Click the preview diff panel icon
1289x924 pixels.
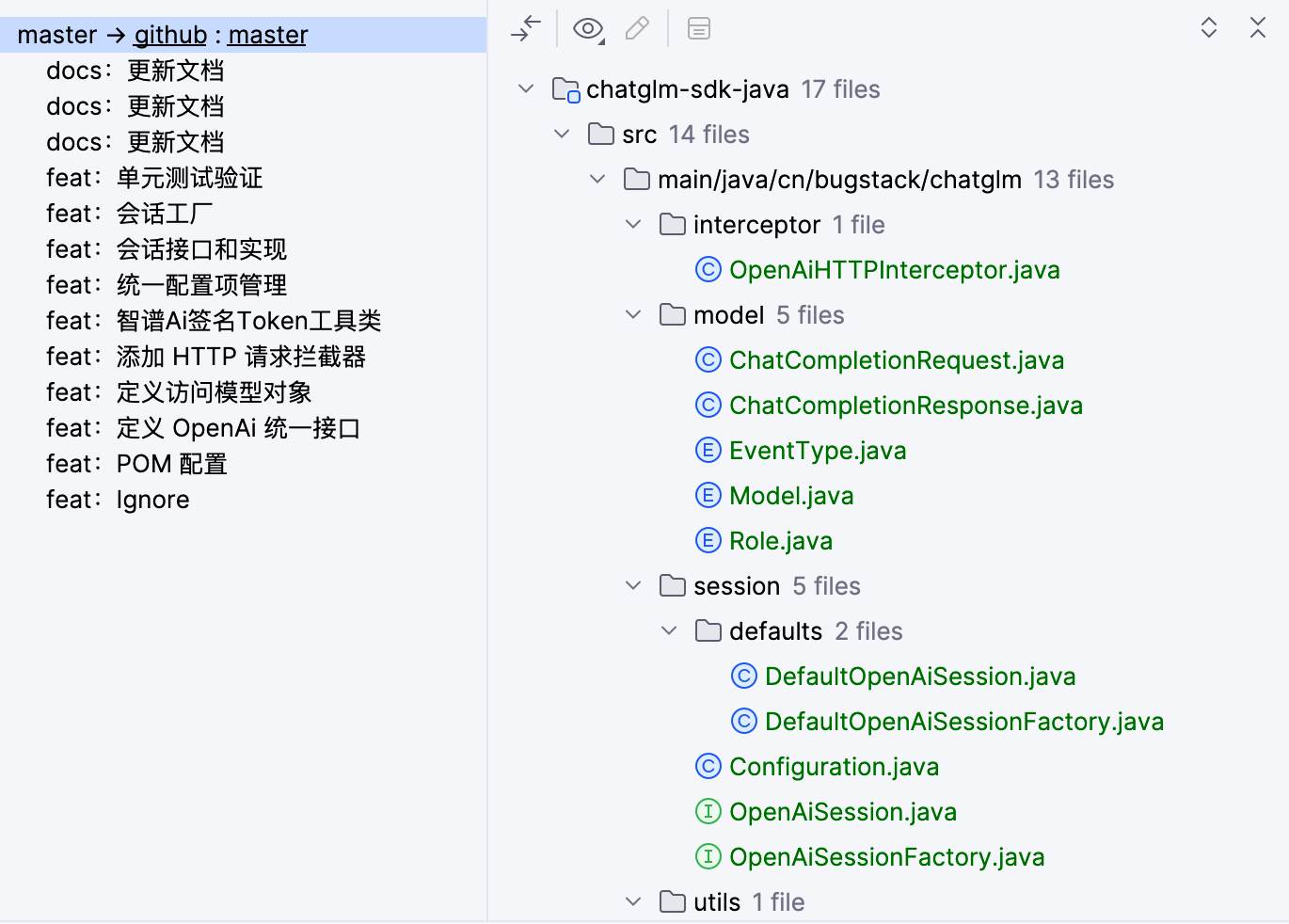[x=699, y=28]
